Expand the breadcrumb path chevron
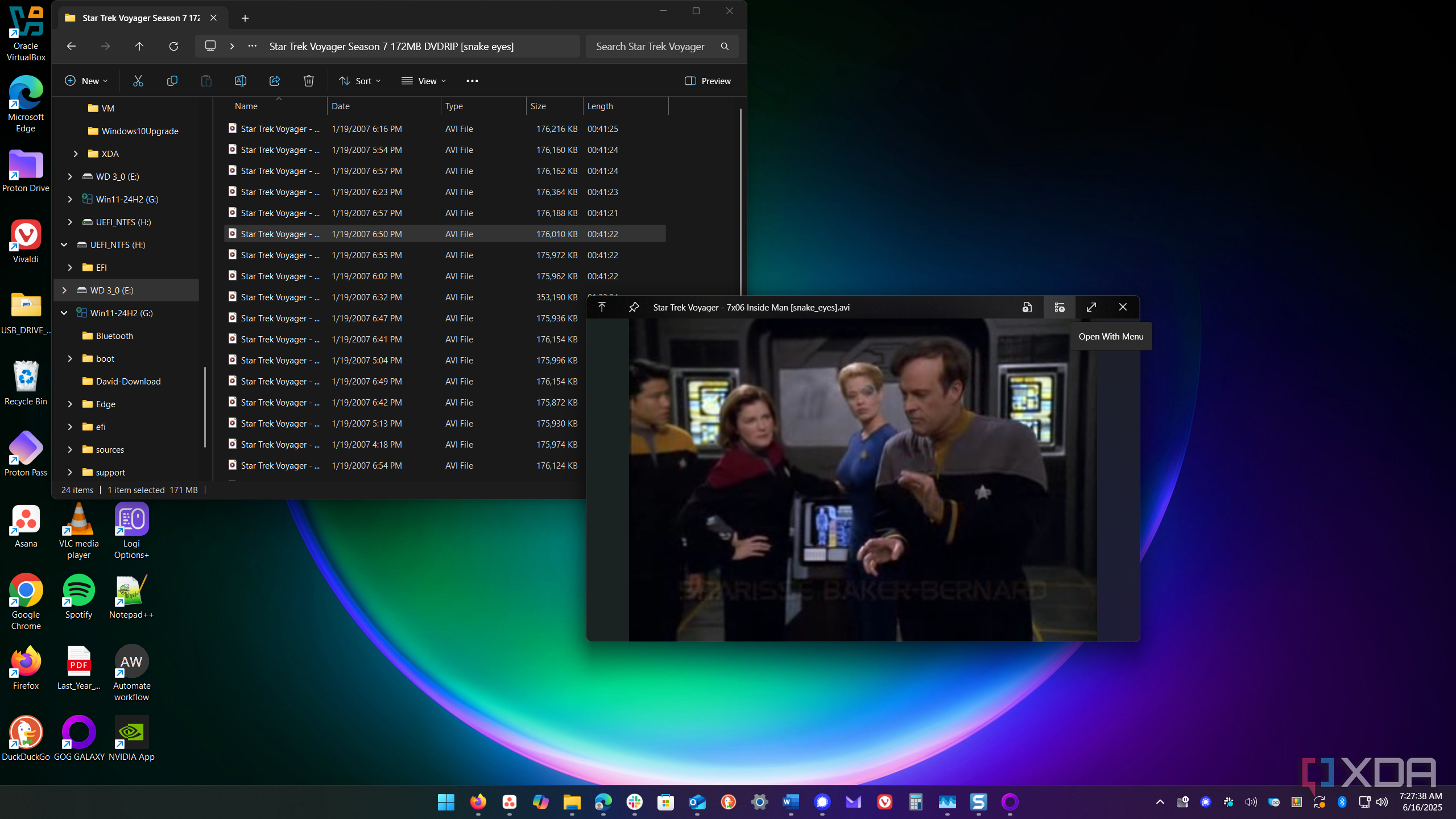 click(232, 46)
